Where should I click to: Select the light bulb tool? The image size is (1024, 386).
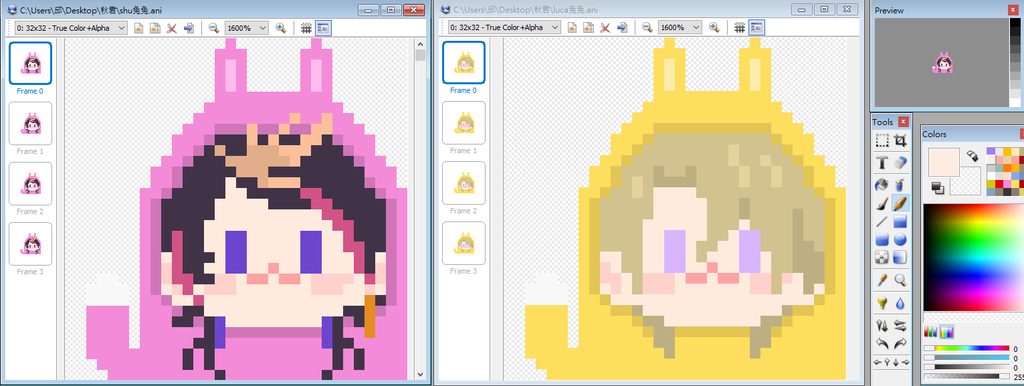[x=882, y=303]
